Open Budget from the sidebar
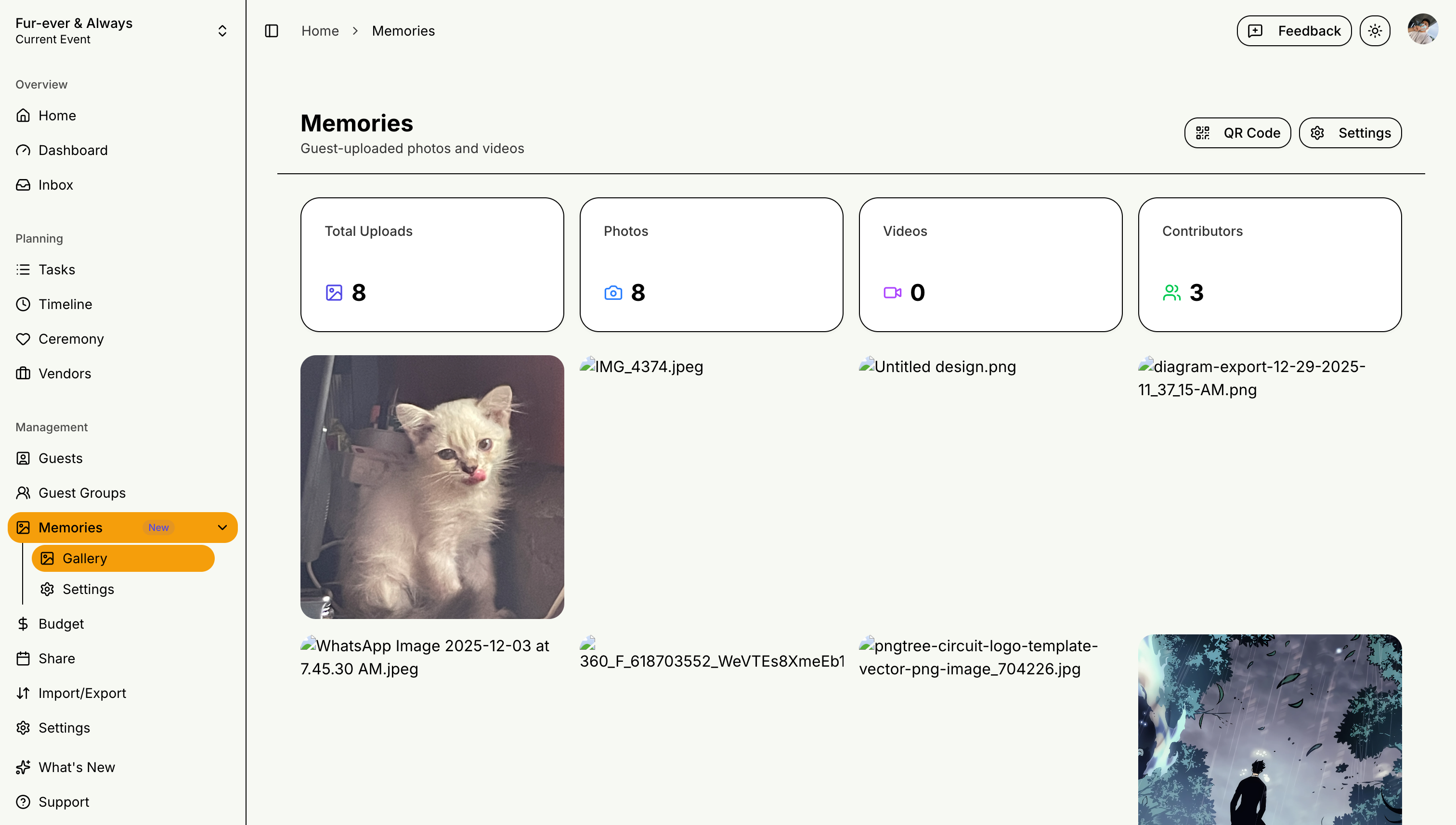 tap(61, 624)
